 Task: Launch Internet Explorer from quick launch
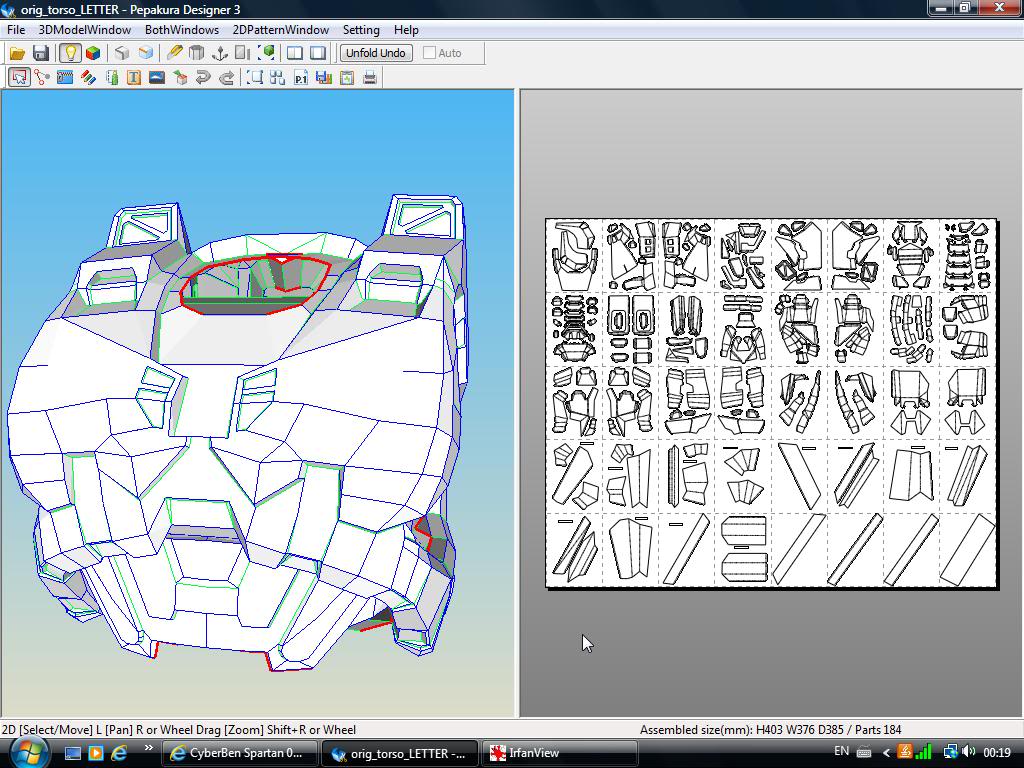click(x=119, y=753)
